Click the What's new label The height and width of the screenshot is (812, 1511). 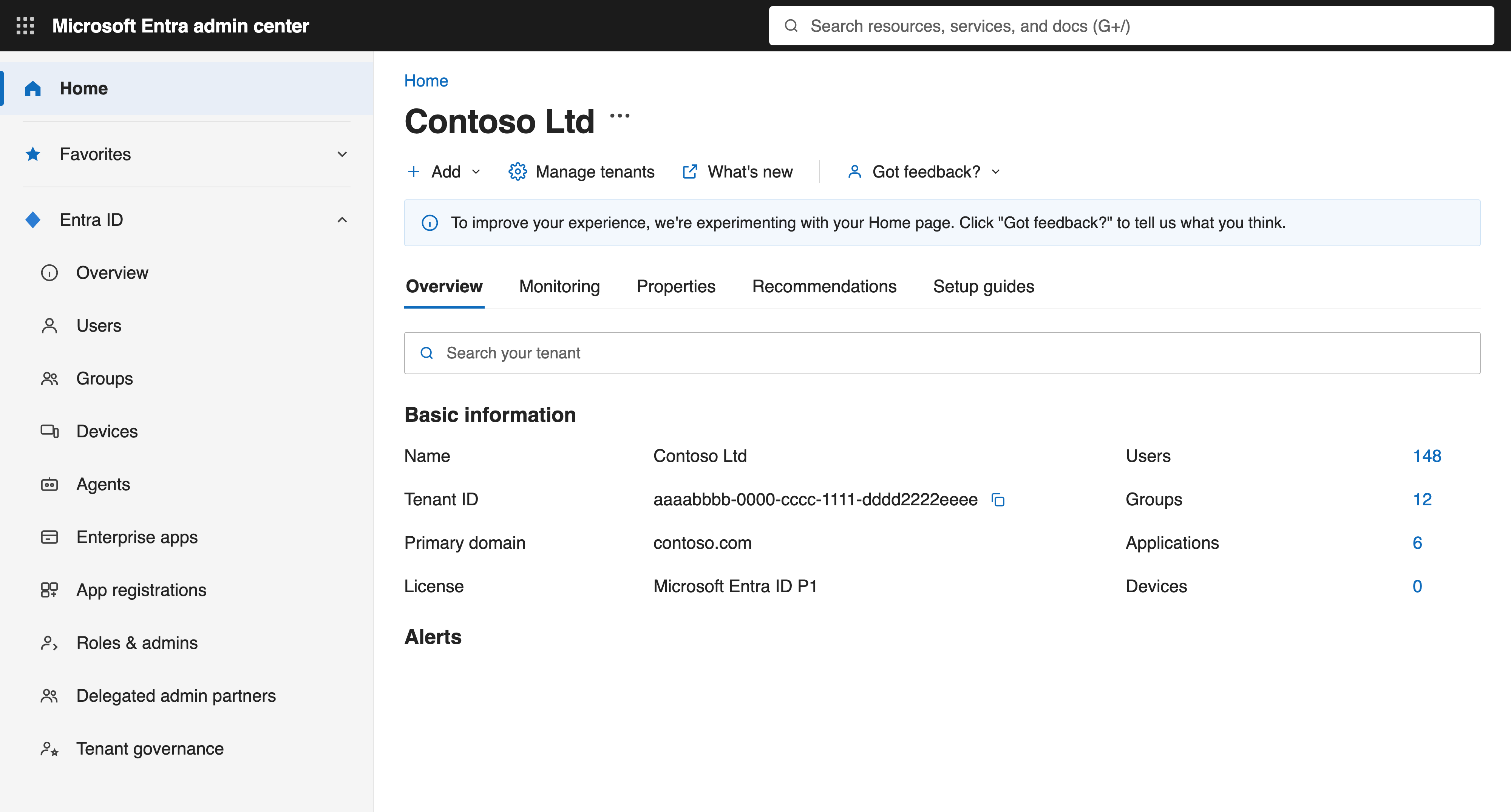click(749, 172)
